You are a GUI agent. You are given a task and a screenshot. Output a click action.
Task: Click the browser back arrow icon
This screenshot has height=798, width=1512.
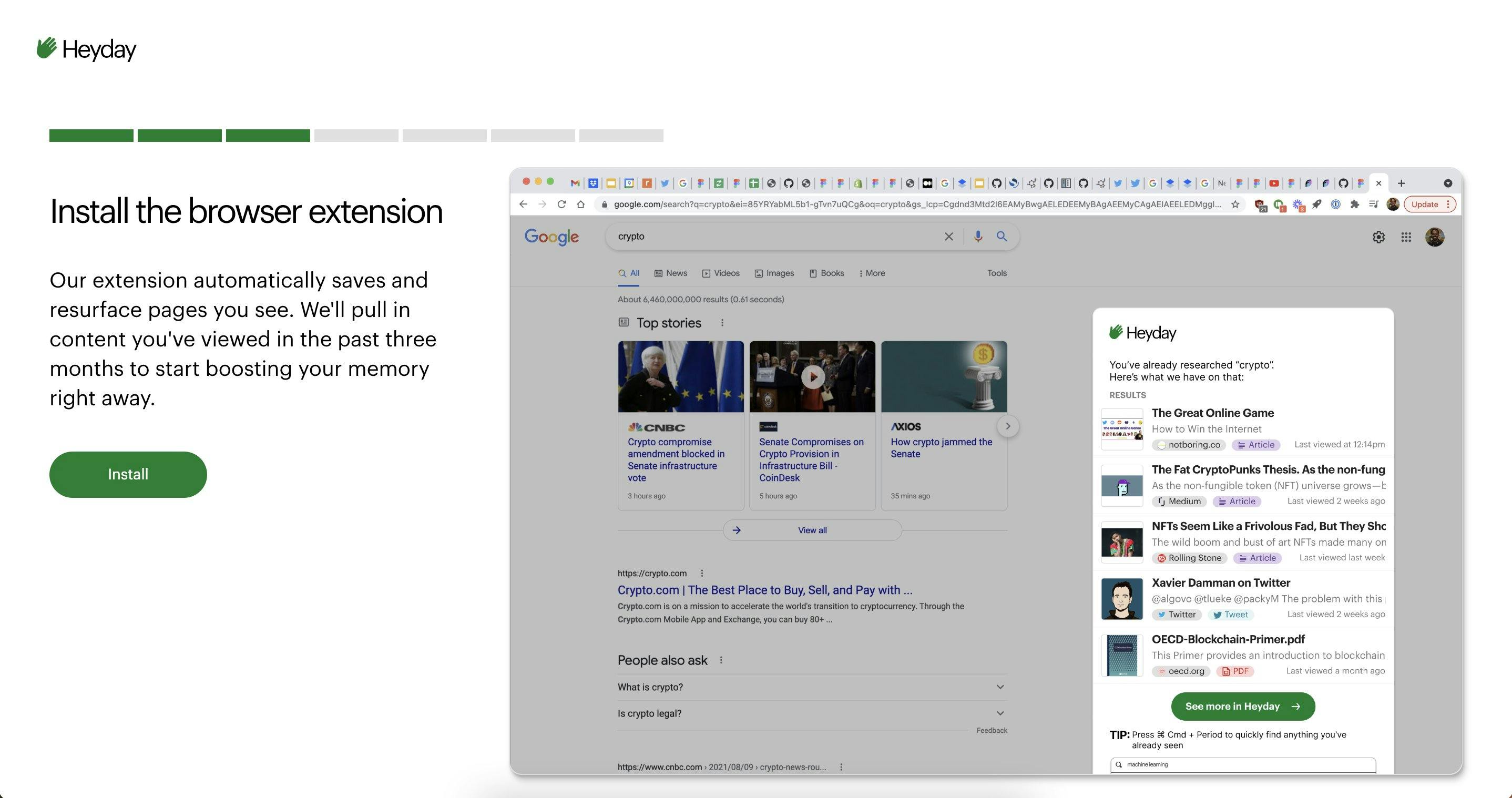click(523, 204)
